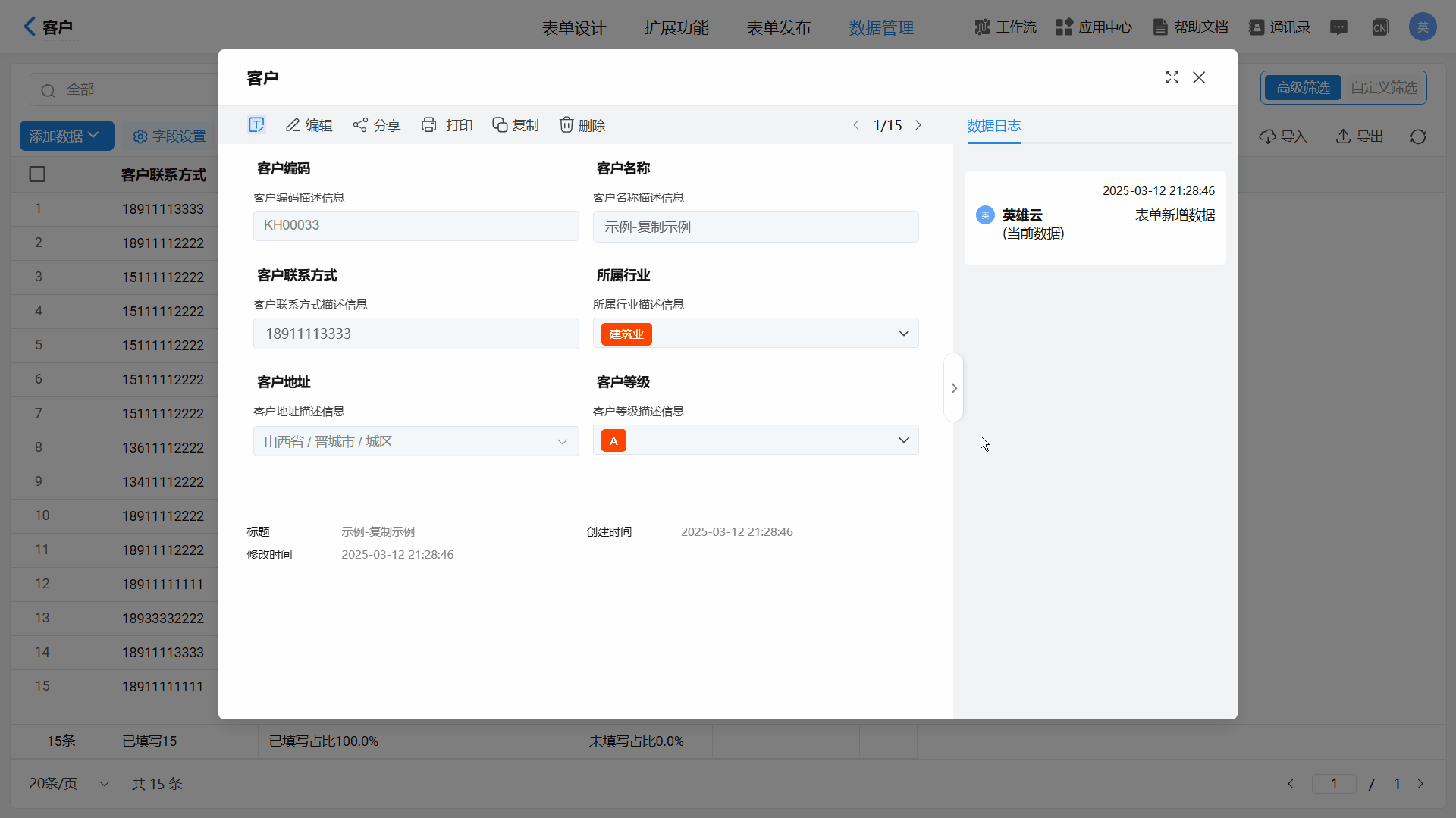This screenshot has width=1456, height=818.
Task: Select all rows checkbox in table header
Action: click(37, 174)
